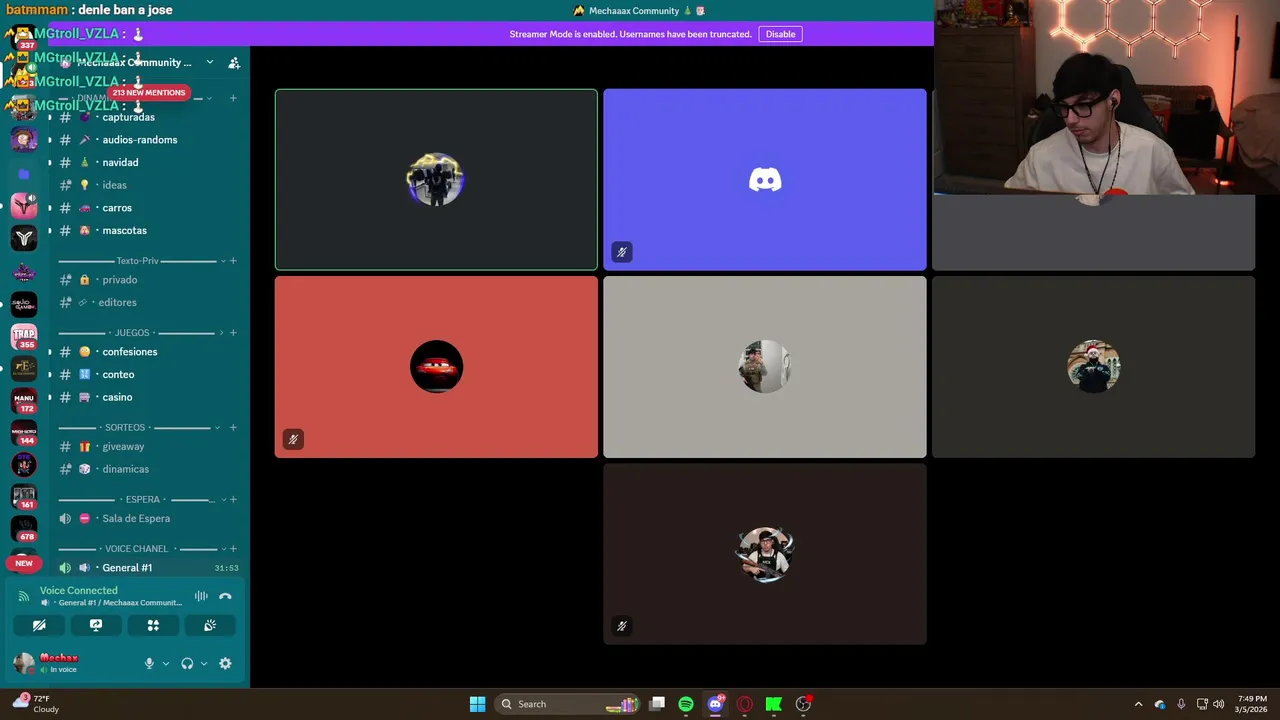Open Kick app from the taskbar
1280x720 pixels.
tap(773, 704)
